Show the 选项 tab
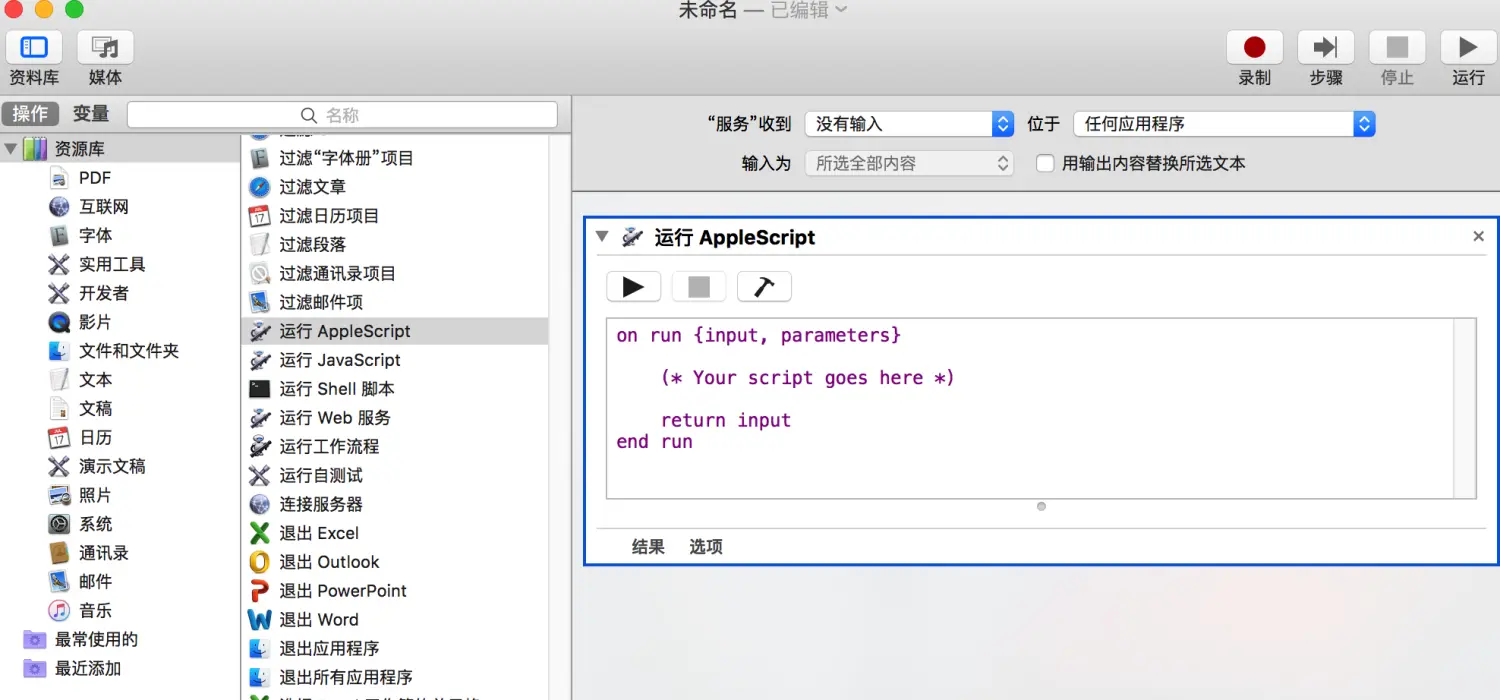1500x700 pixels. (x=706, y=547)
